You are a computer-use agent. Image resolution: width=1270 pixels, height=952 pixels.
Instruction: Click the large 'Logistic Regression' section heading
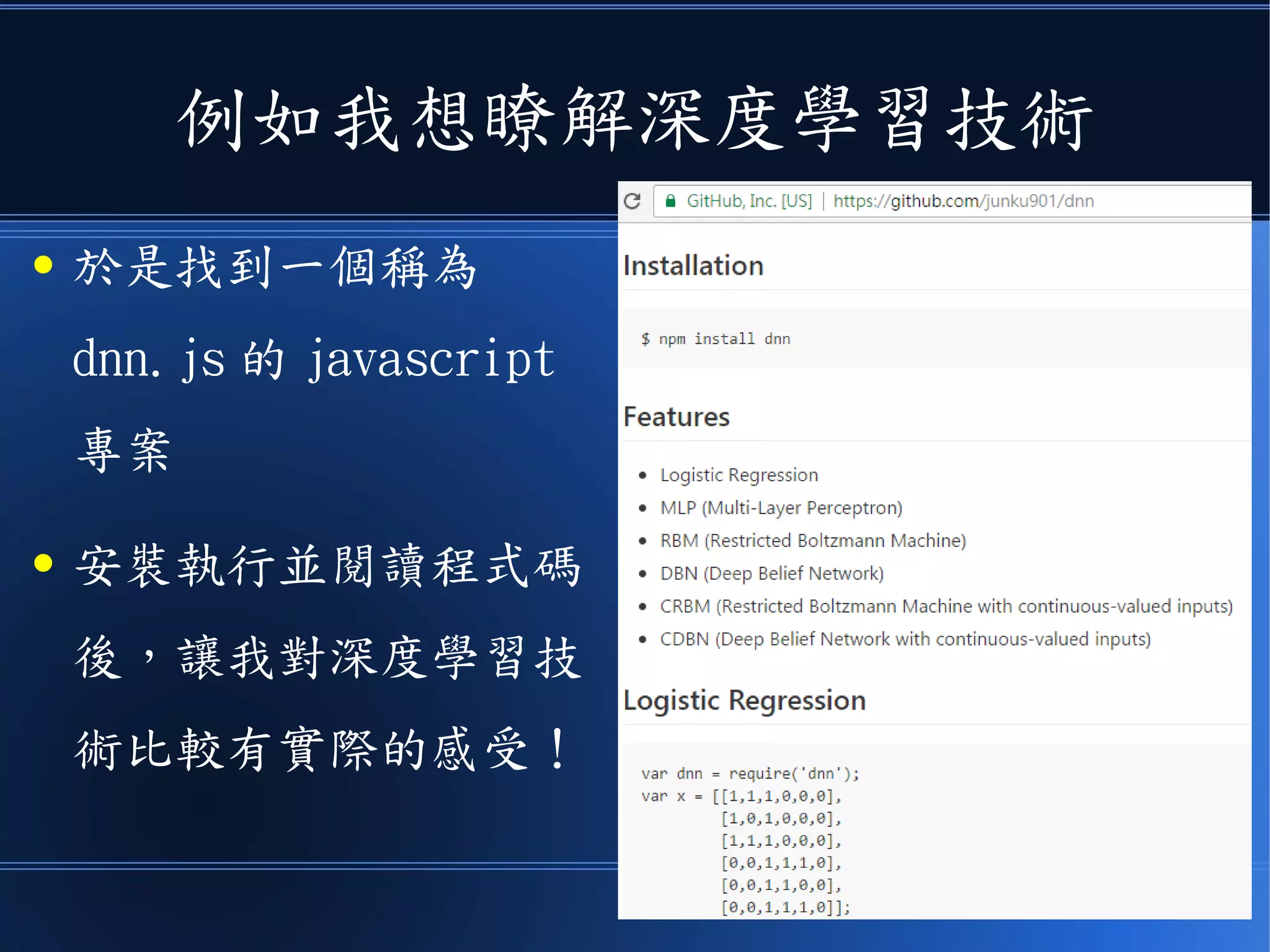[745, 701]
